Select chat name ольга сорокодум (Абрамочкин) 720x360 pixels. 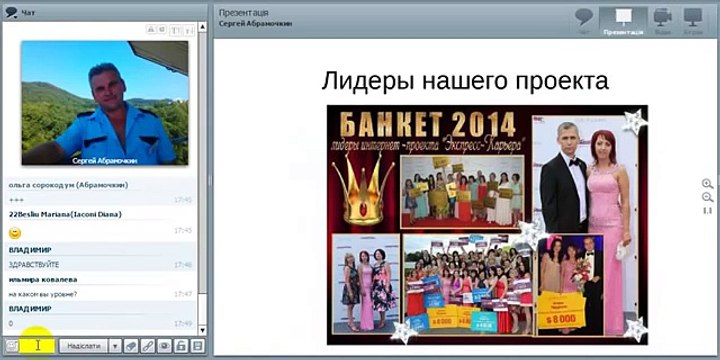tap(68, 185)
